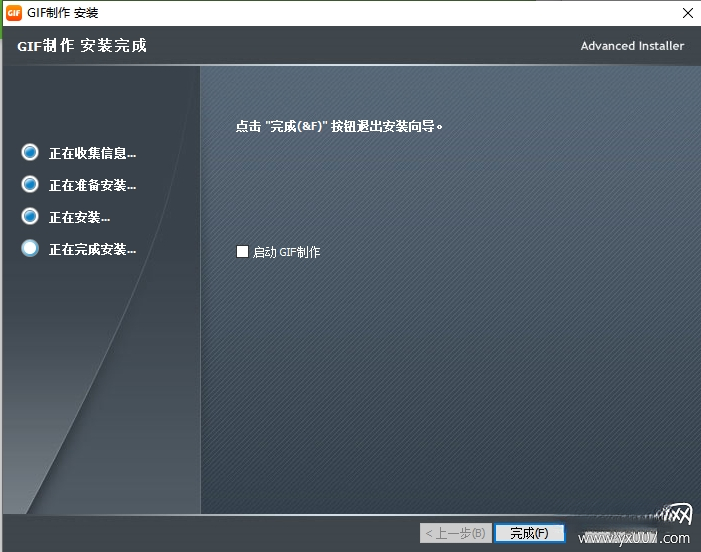Click the GIF制作 安装完成 heading
Viewport: 701px width, 552px height.
(x=82, y=46)
